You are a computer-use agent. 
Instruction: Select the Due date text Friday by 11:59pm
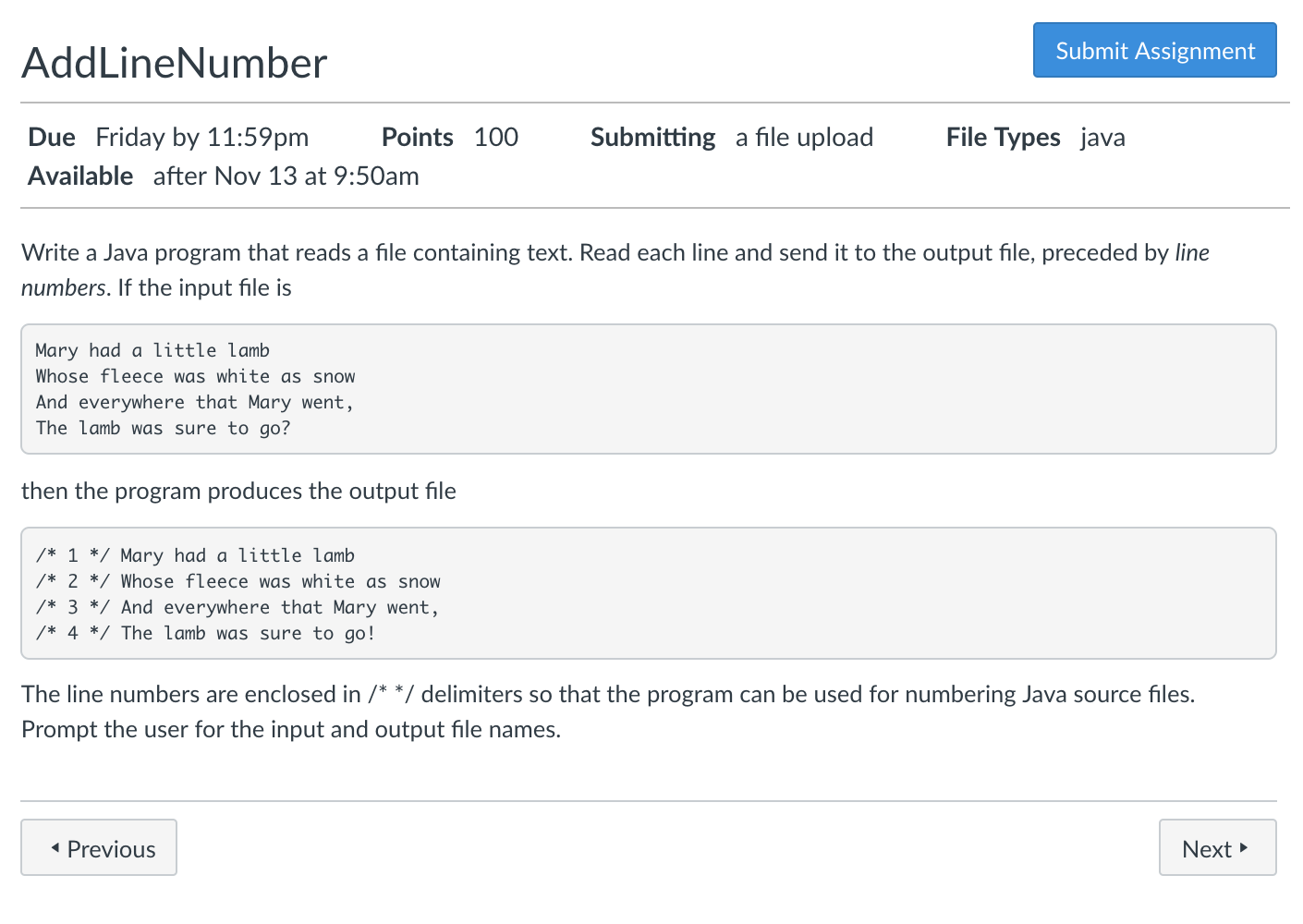coord(201,137)
